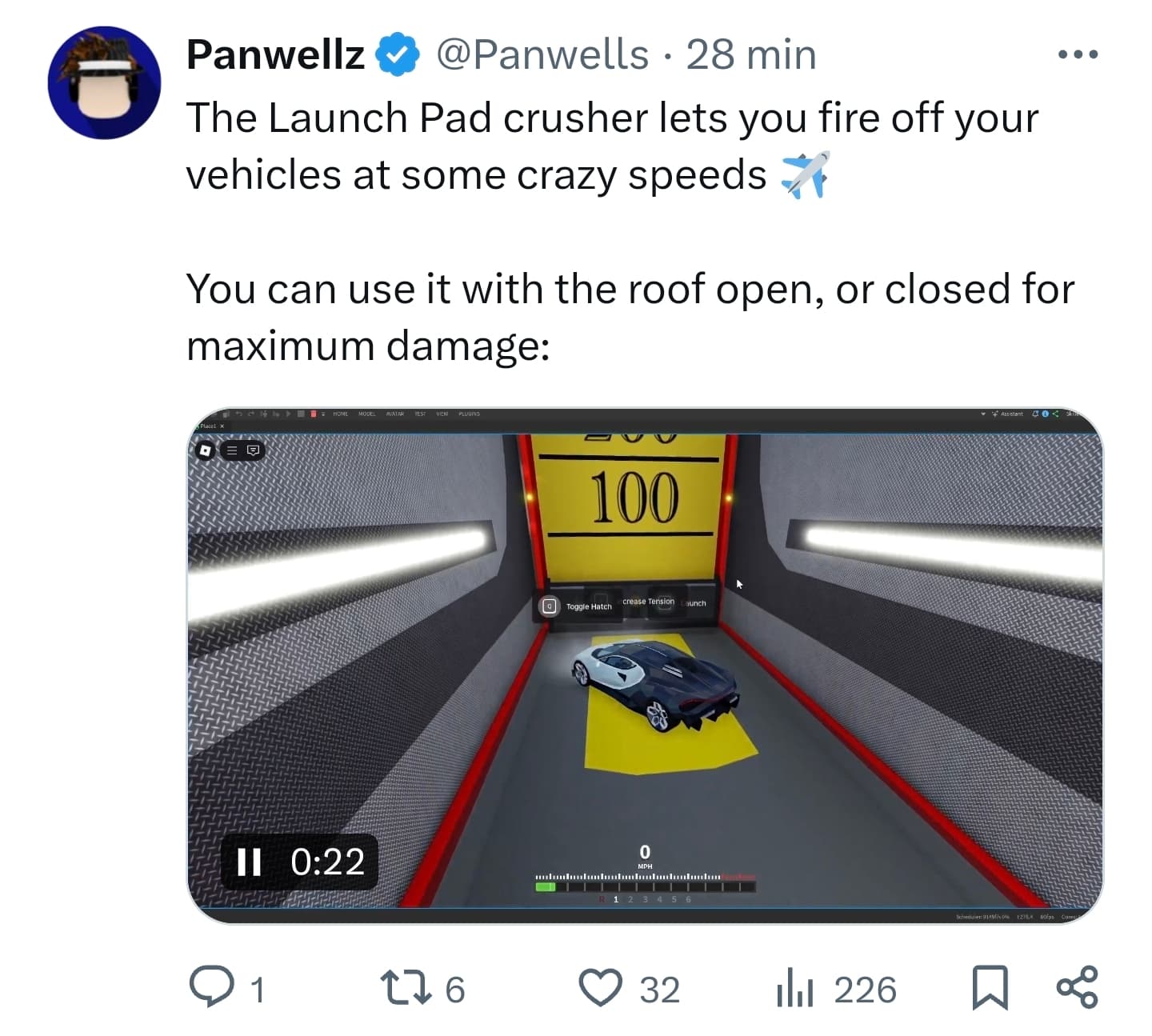Click the Increase Tension prompt
The height and width of the screenshot is (1036, 1152).
click(648, 602)
